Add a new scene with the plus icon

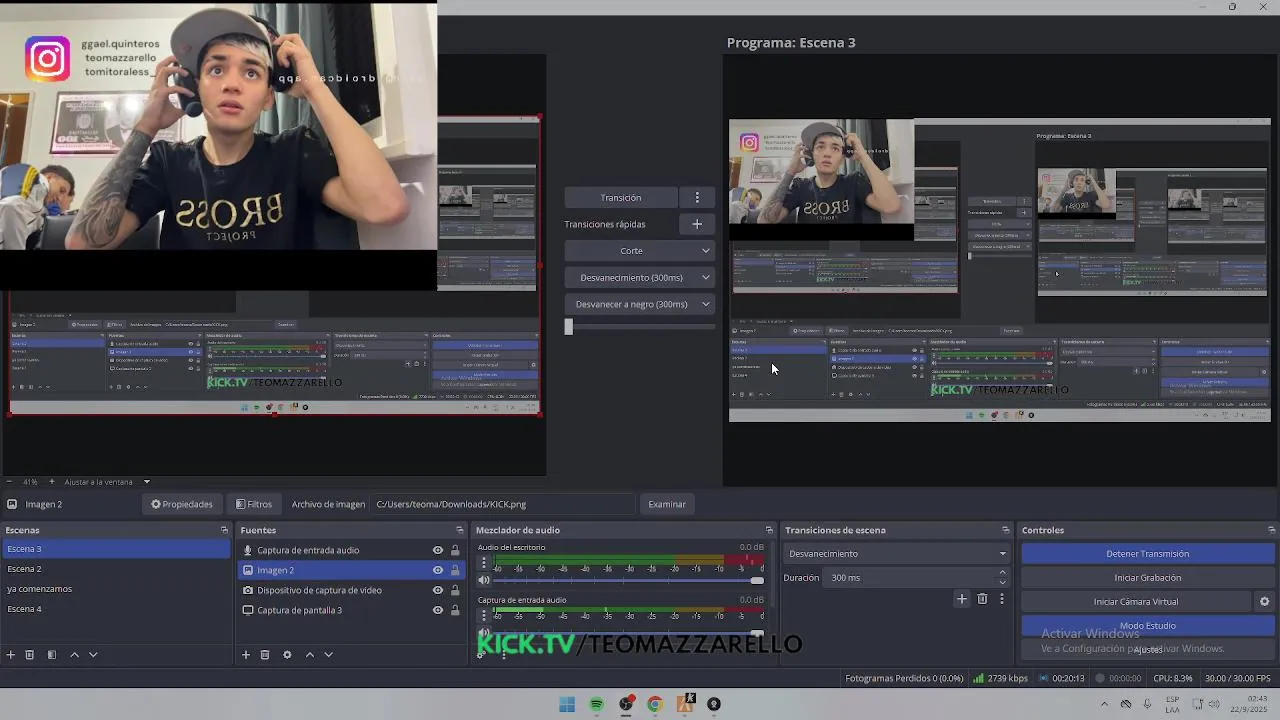pyautogui.click(x=11, y=655)
